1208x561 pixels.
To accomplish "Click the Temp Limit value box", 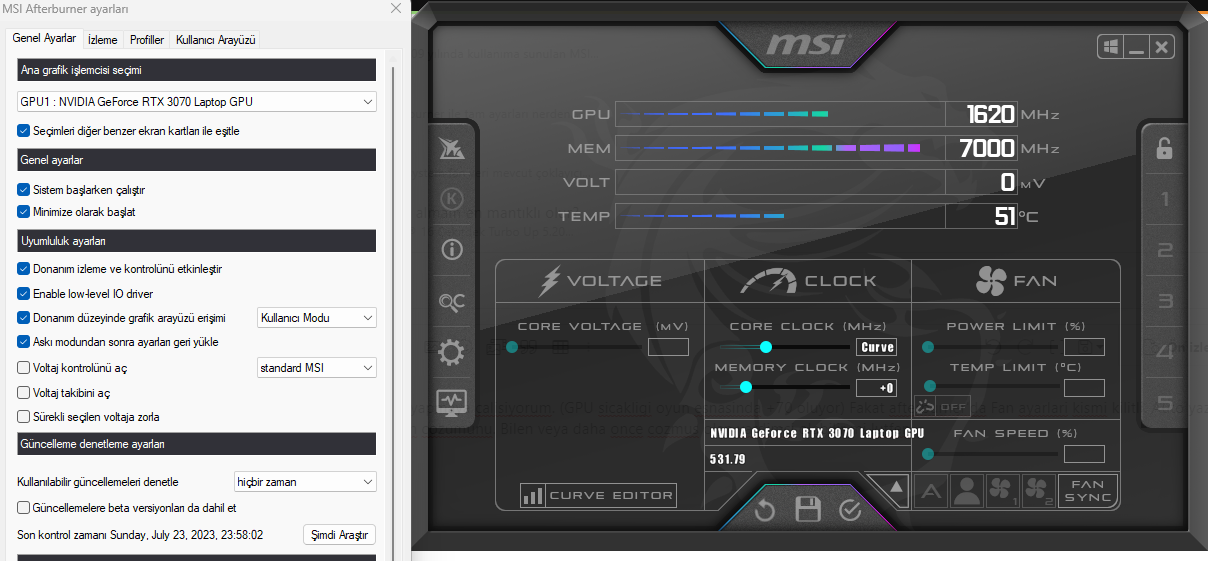I will (1084, 388).
